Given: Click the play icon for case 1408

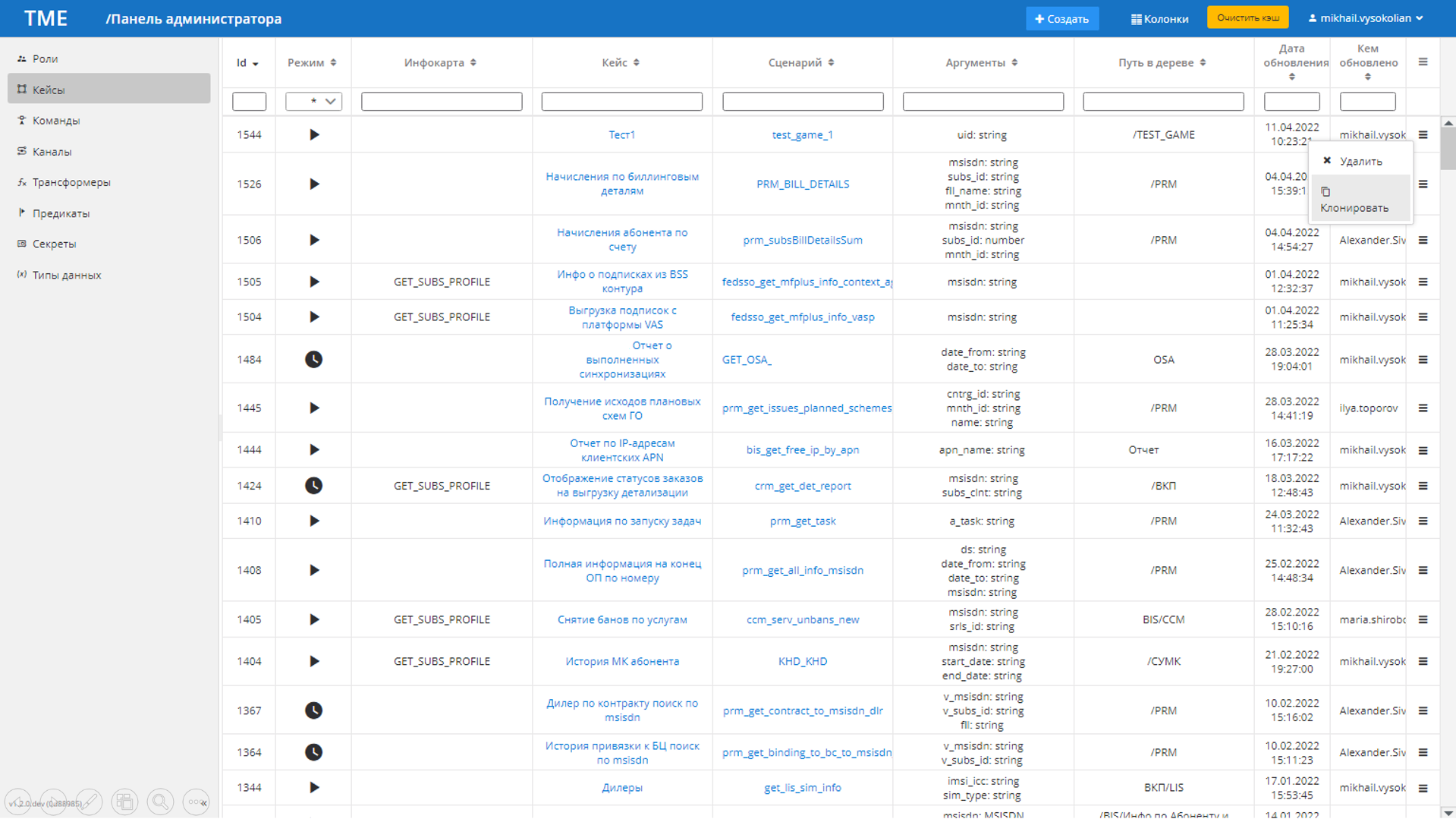Looking at the screenshot, I should (314, 571).
